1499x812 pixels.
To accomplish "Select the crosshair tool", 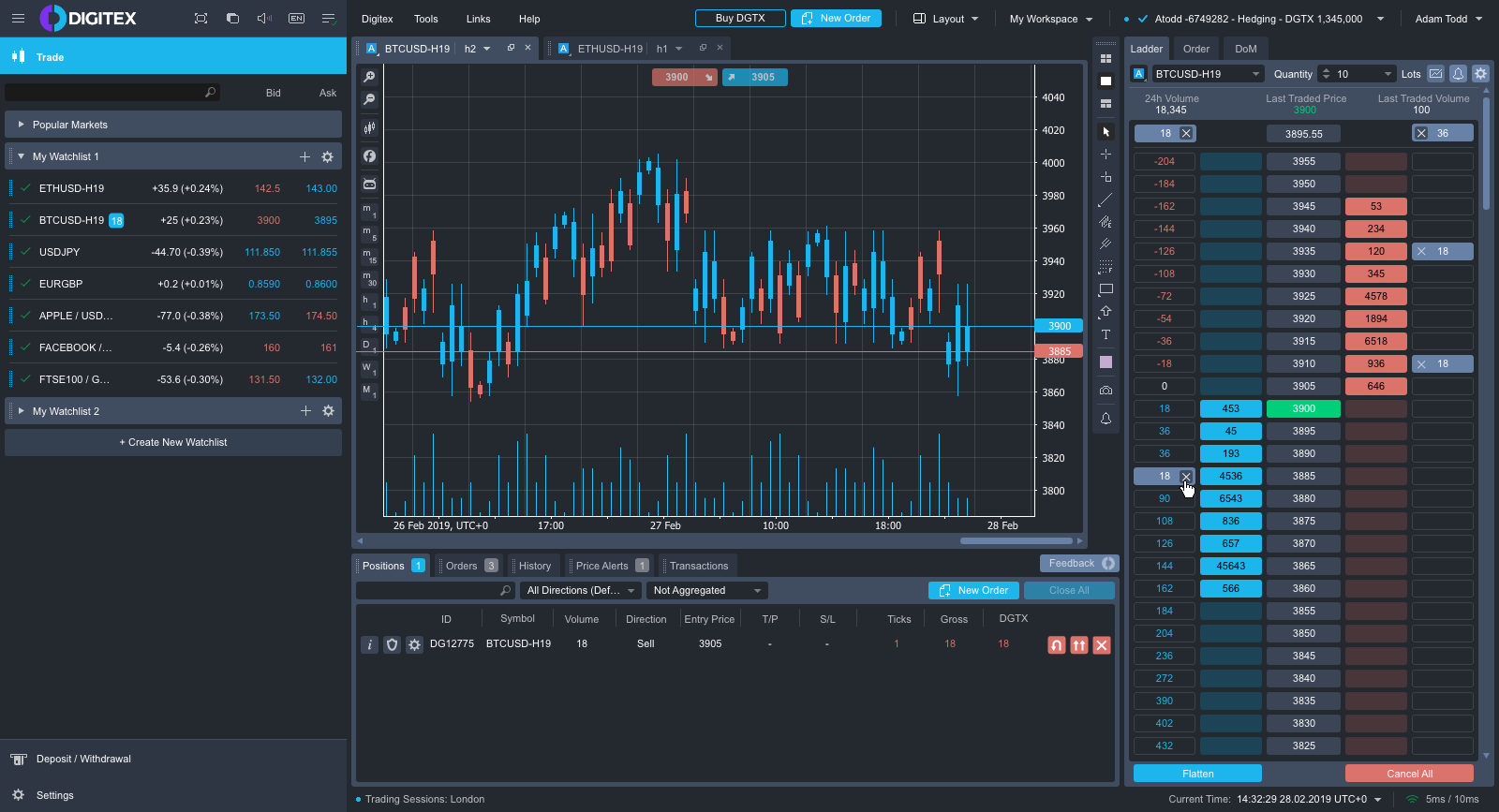I will (x=1106, y=154).
